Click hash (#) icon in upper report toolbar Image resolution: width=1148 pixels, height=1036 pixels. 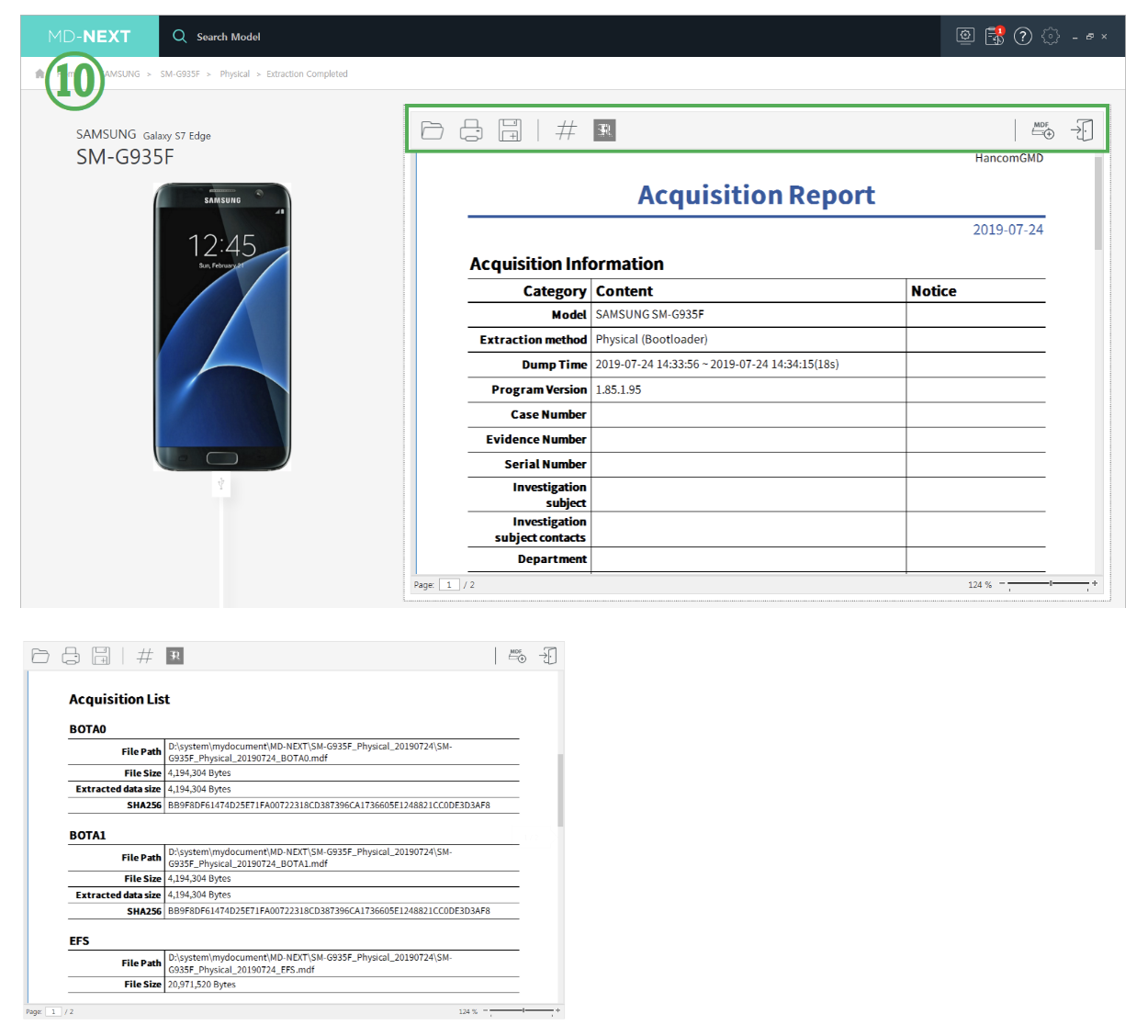pos(566,130)
